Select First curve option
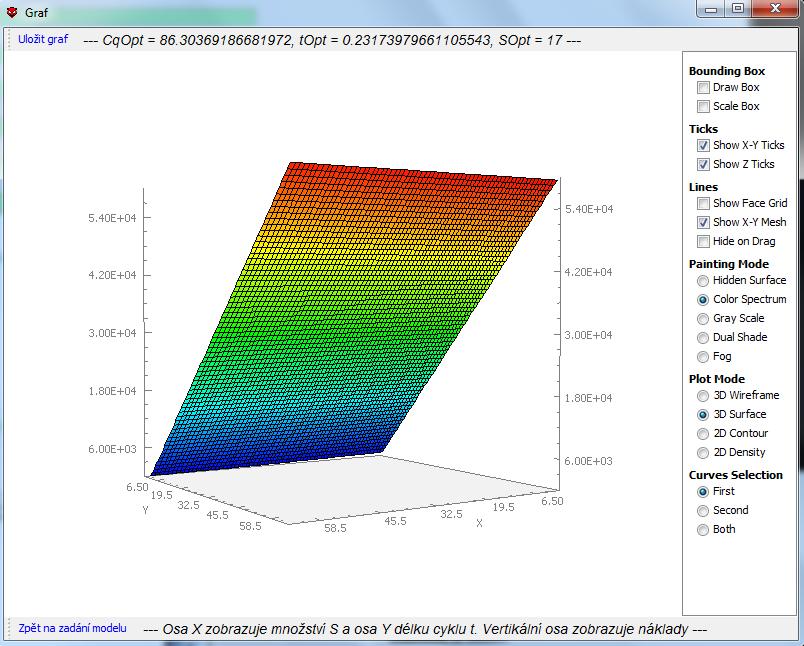 (x=703, y=492)
